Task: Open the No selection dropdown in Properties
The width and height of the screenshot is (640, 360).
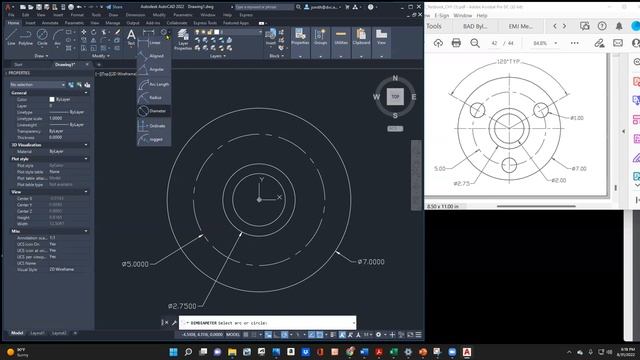Action: (x=37, y=84)
